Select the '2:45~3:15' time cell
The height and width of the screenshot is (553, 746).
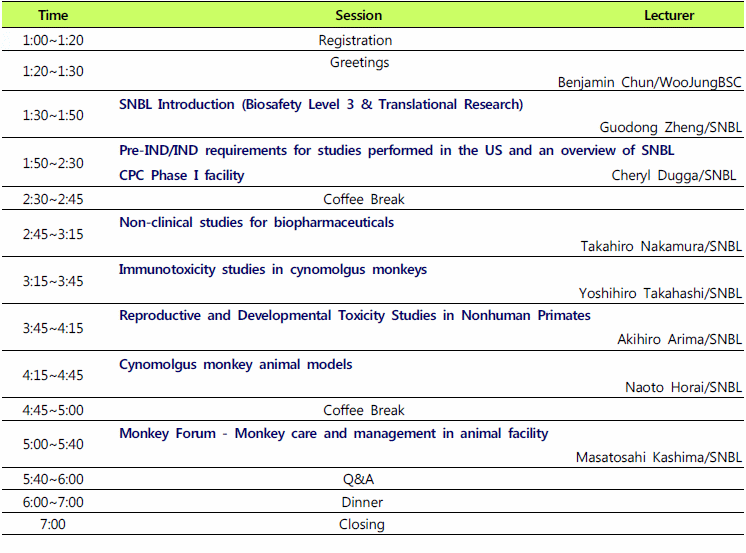[x=53, y=234]
